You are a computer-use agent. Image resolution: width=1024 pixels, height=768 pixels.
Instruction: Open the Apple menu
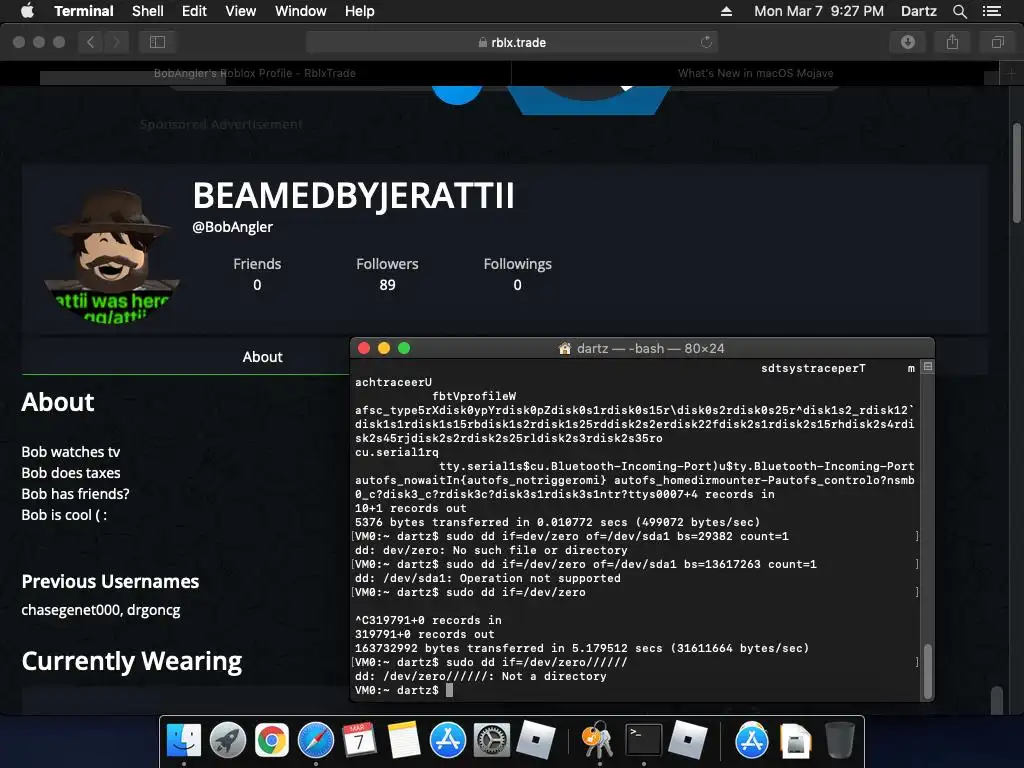coord(27,11)
